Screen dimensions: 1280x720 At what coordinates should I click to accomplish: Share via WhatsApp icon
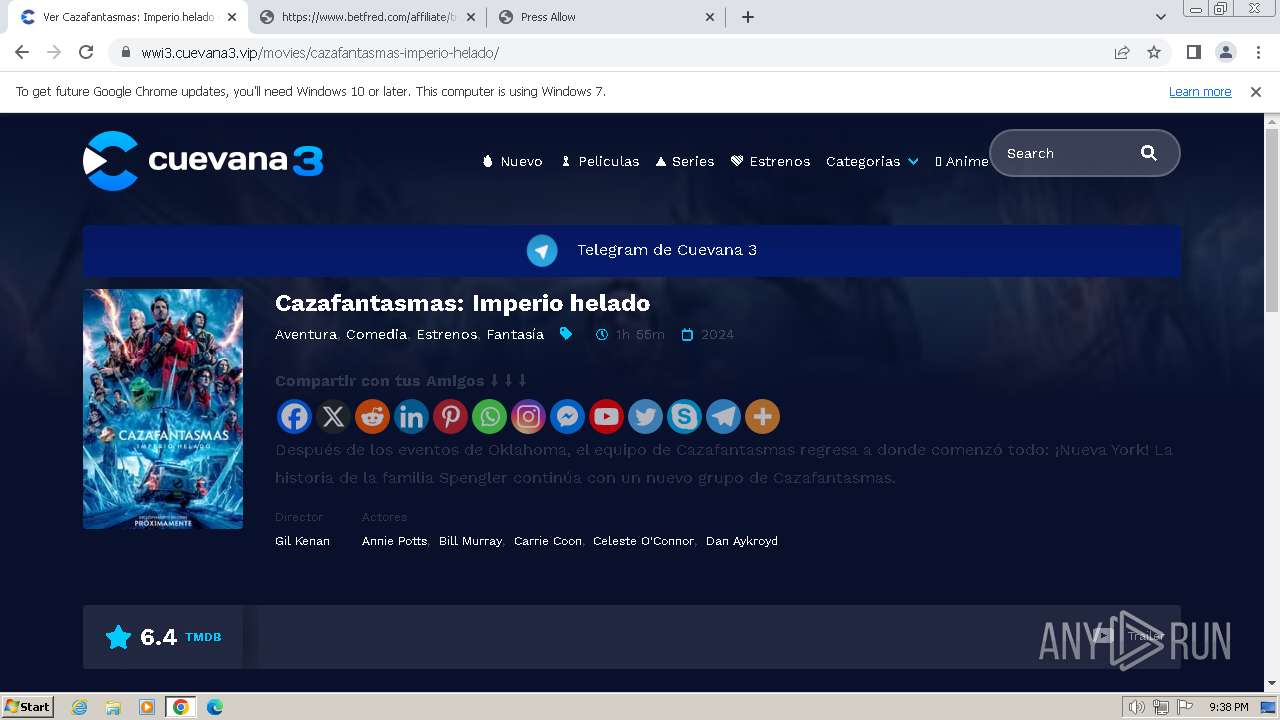tap(489, 416)
